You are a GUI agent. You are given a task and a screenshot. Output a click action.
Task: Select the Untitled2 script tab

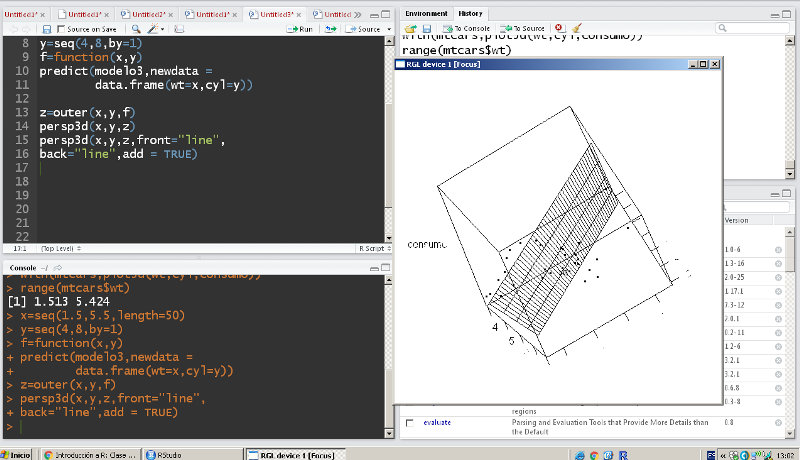tap(148, 15)
